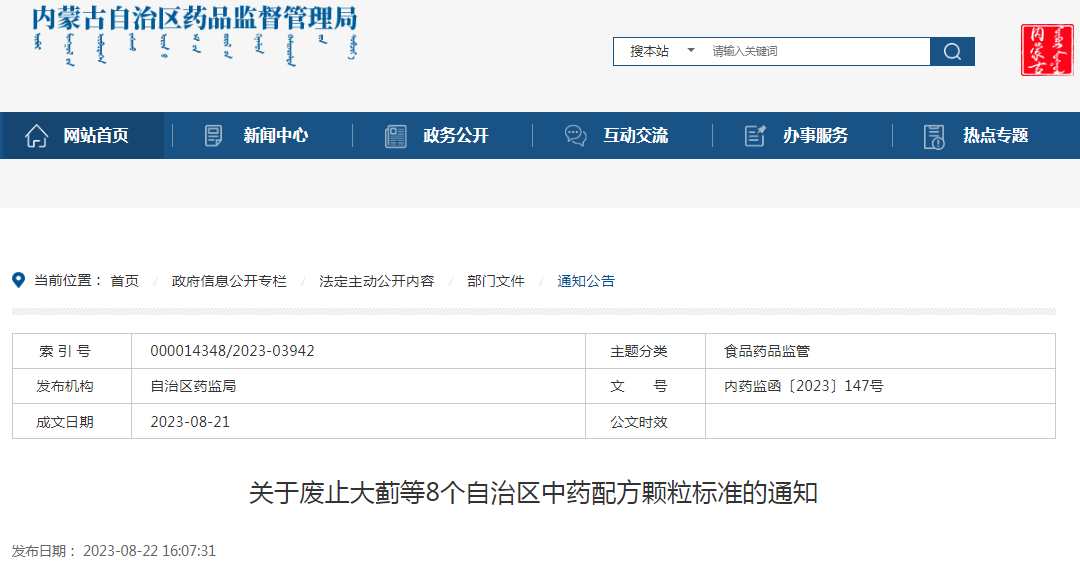The height and width of the screenshot is (567, 1080).
Task: Open the 政务公开 menu item
Action: pos(456,136)
